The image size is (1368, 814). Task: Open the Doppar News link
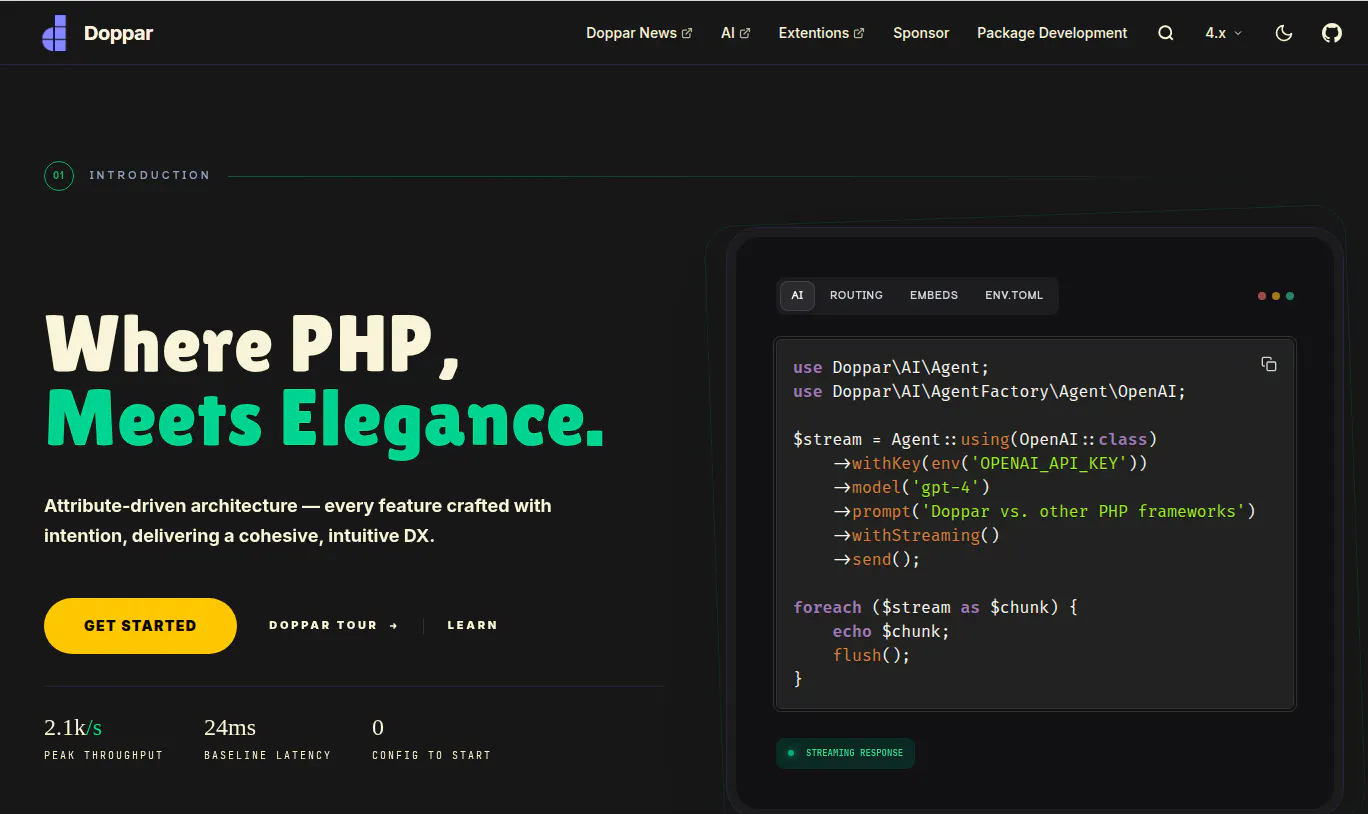639,33
